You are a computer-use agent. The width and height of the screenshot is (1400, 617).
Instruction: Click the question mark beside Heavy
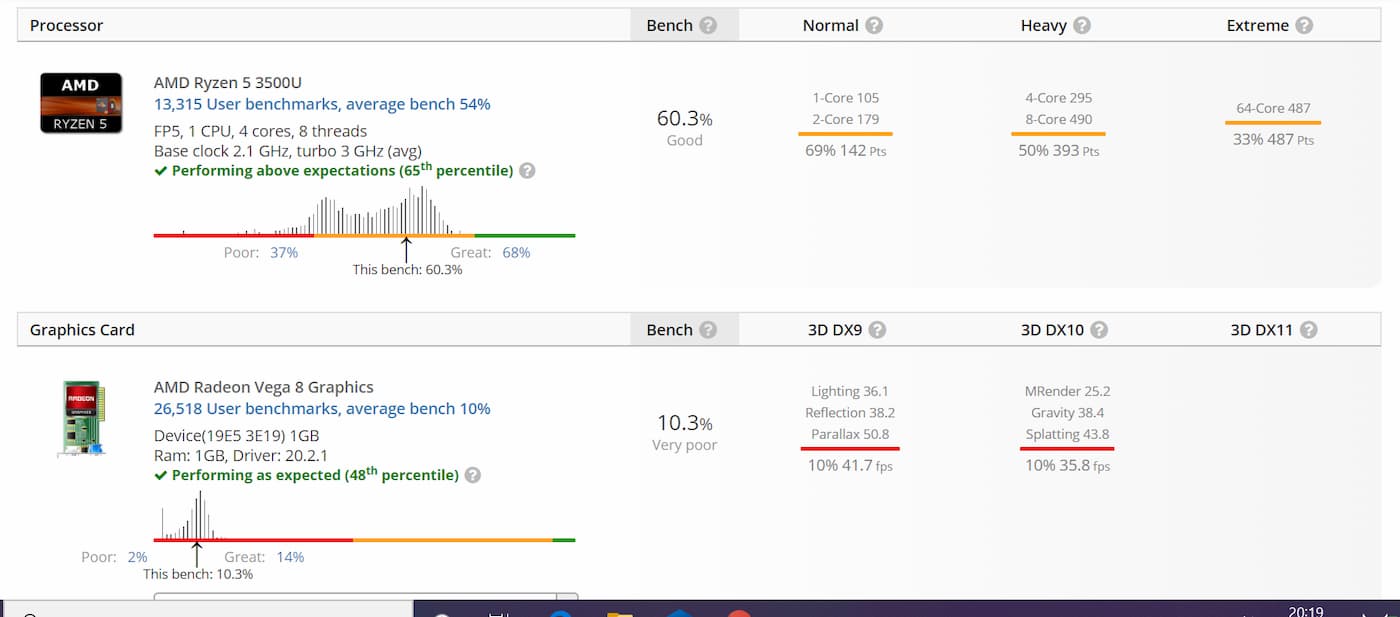click(1082, 25)
